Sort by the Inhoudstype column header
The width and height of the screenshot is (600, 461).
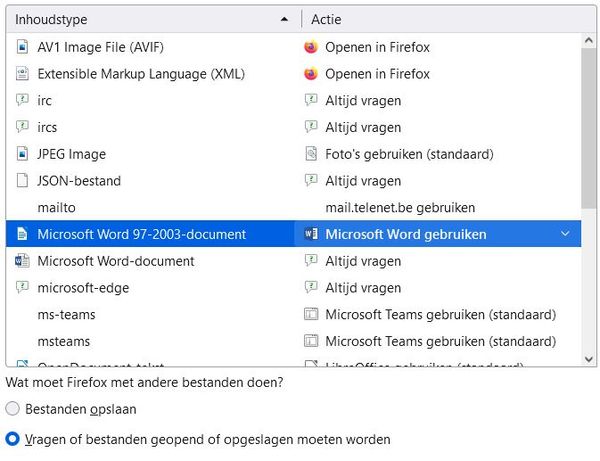point(150,19)
